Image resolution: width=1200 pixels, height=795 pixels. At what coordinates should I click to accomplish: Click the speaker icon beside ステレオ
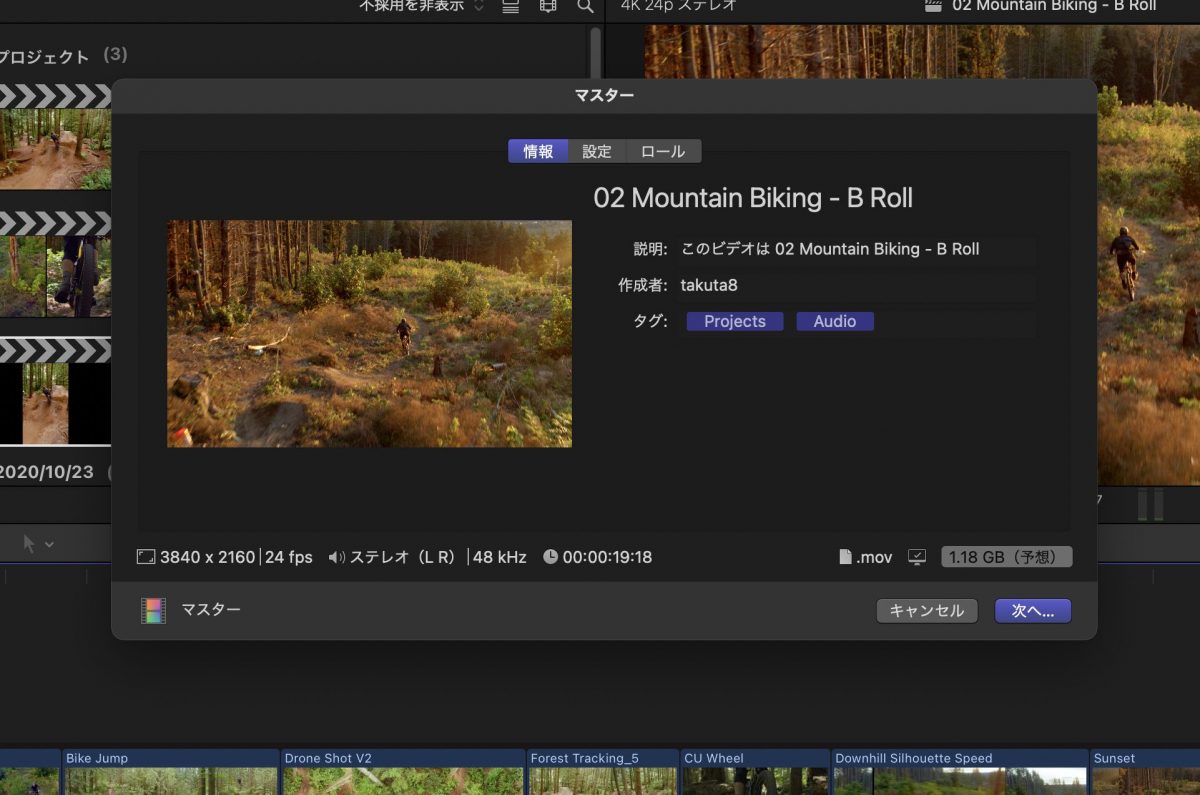pos(336,557)
